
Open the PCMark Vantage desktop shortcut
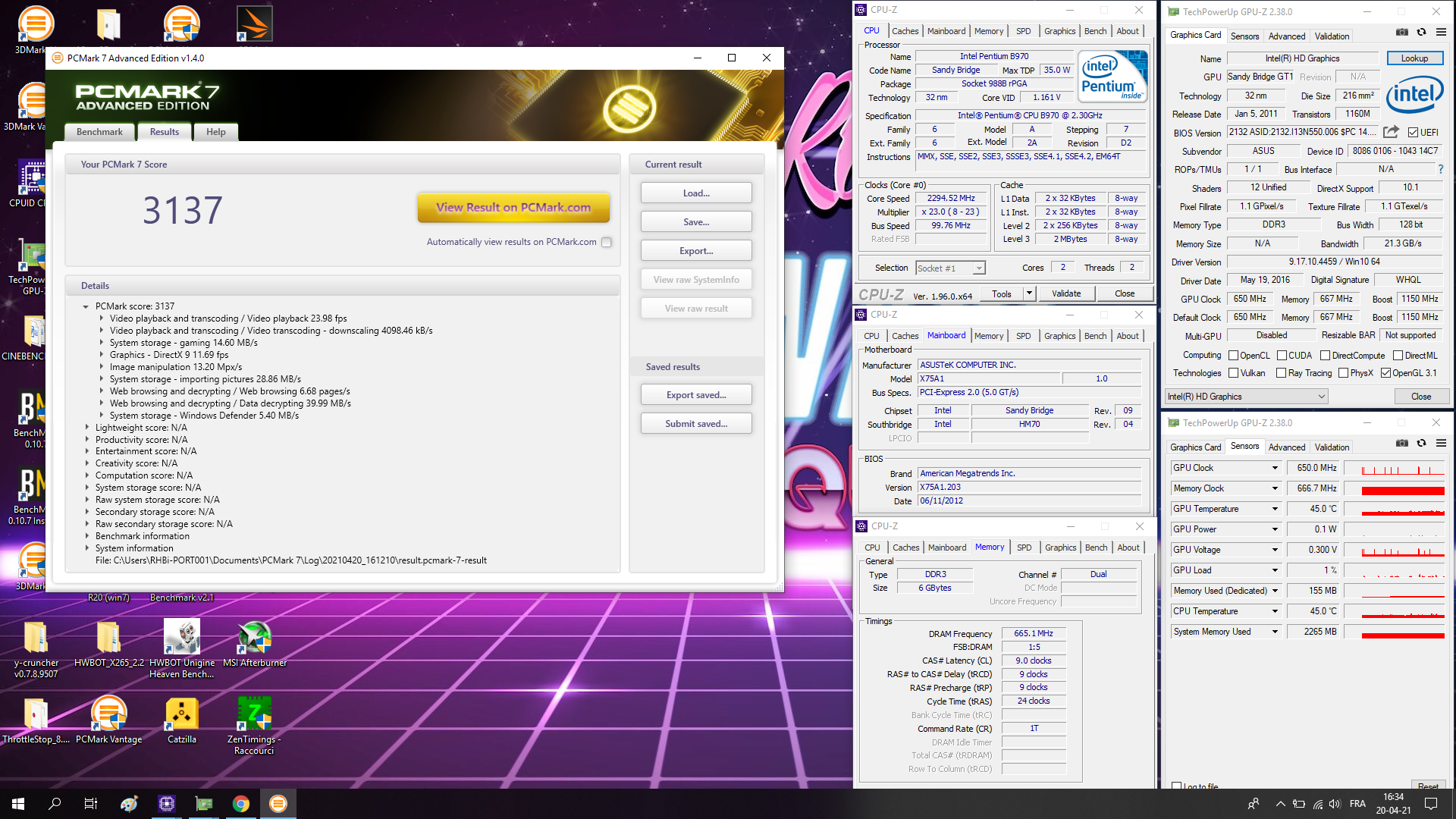tap(109, 720)
